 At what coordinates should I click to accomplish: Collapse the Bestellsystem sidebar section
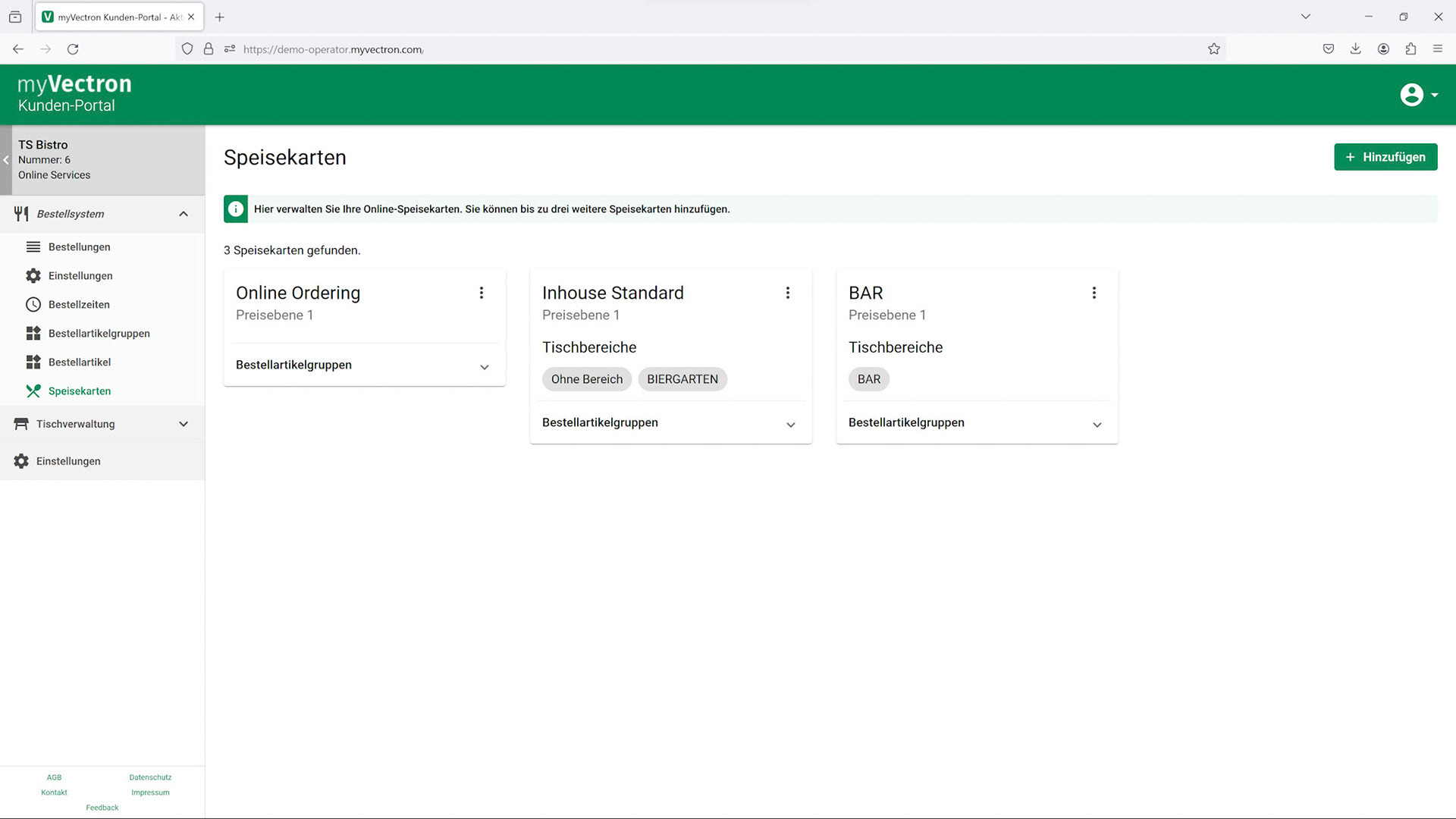point(184,214)
